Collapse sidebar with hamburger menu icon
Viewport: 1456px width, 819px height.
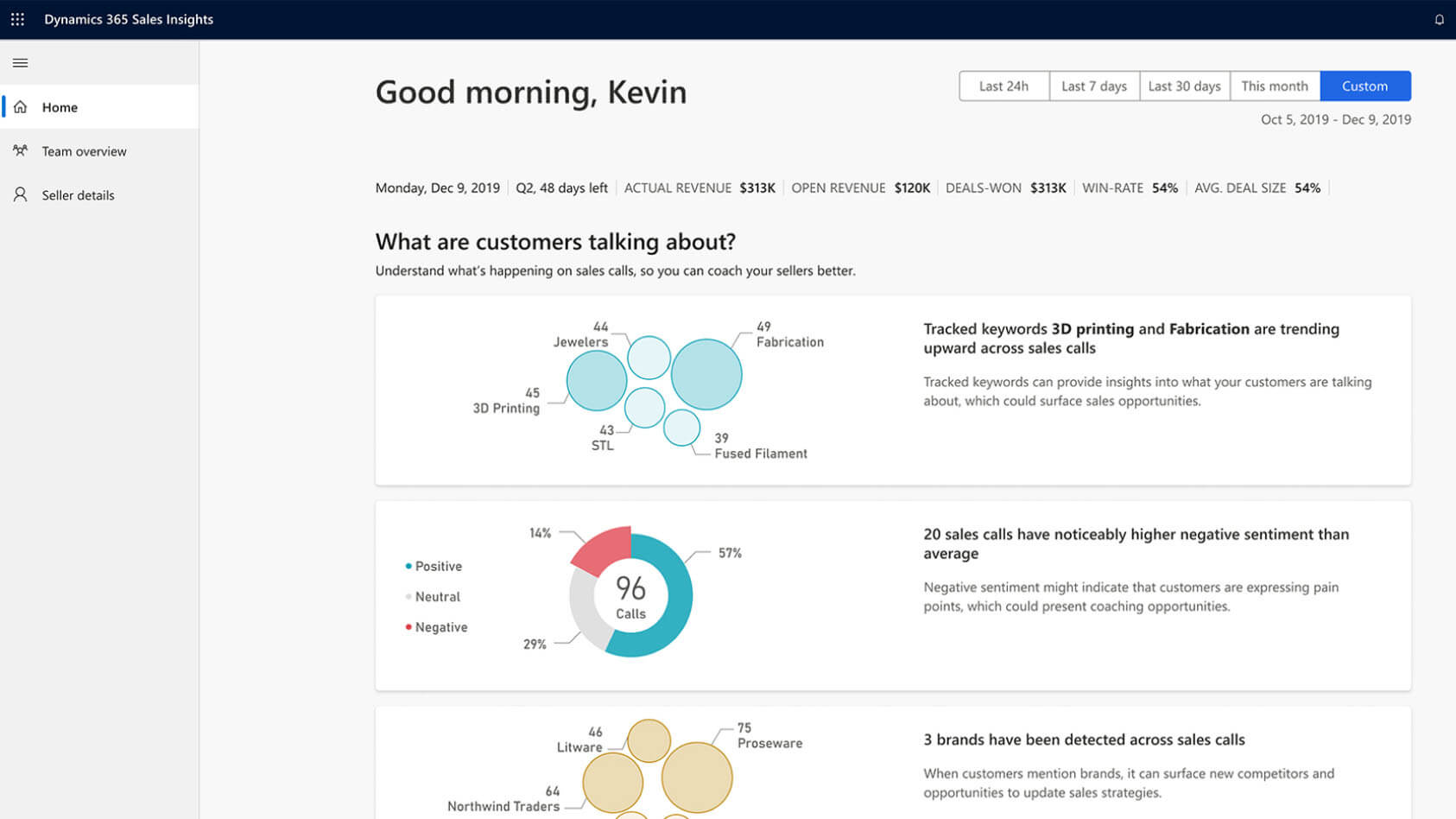coord(21,63)
